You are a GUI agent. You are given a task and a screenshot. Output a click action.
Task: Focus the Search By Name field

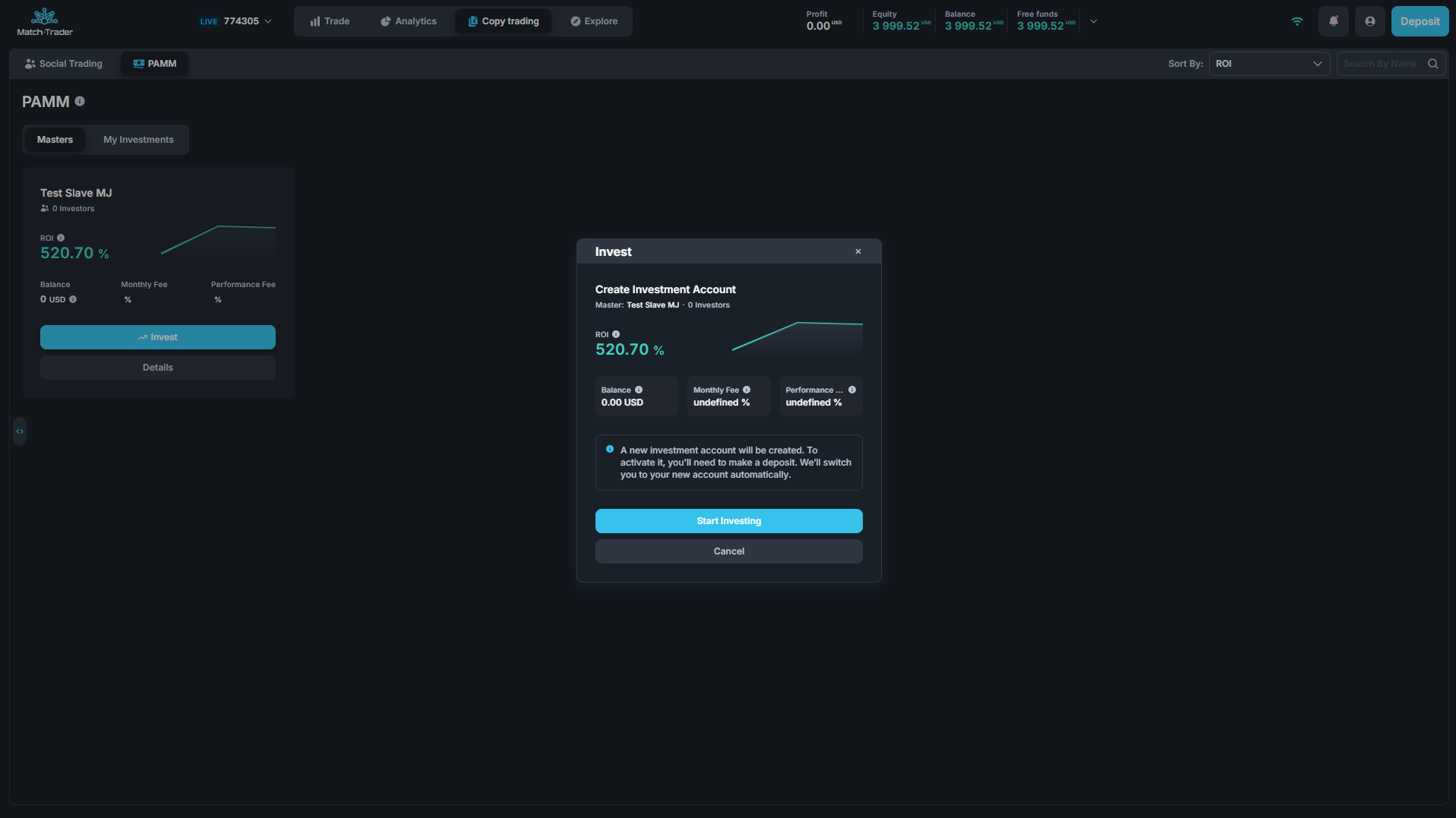point(1380,64)
